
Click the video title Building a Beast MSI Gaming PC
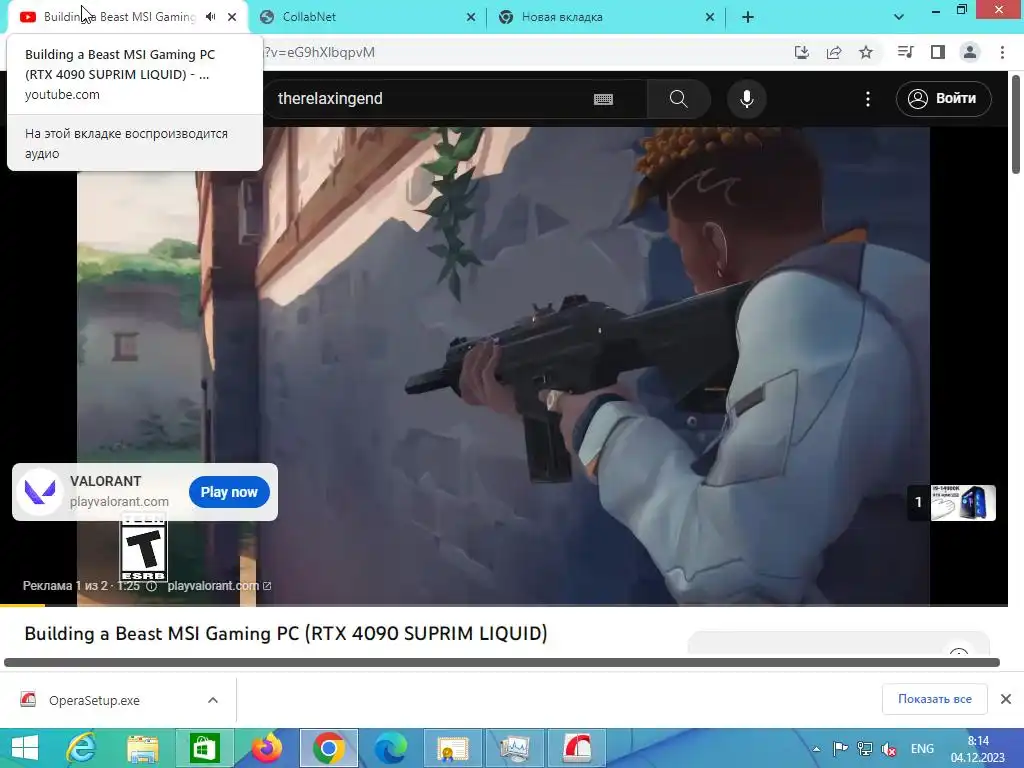click(285, 633)
